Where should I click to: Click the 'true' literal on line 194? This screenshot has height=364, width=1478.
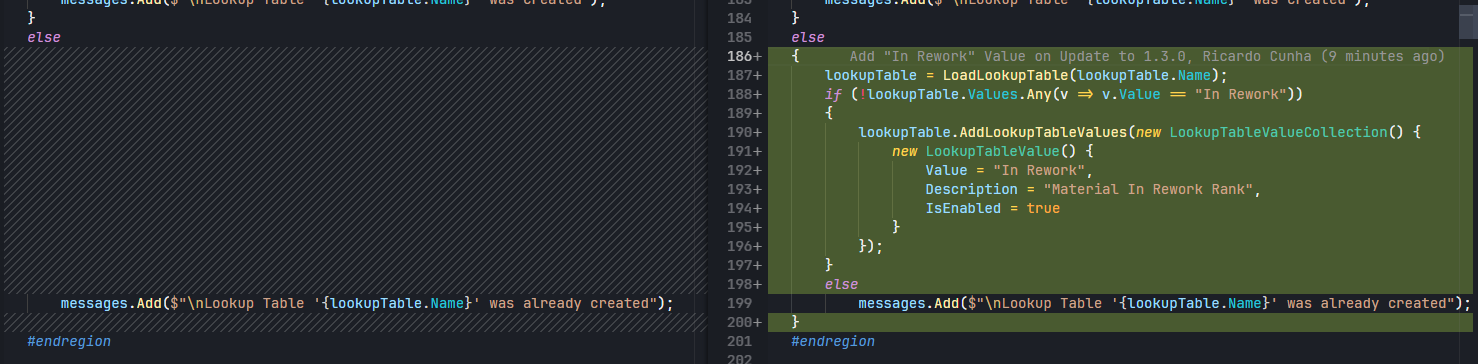(1043, 208)
